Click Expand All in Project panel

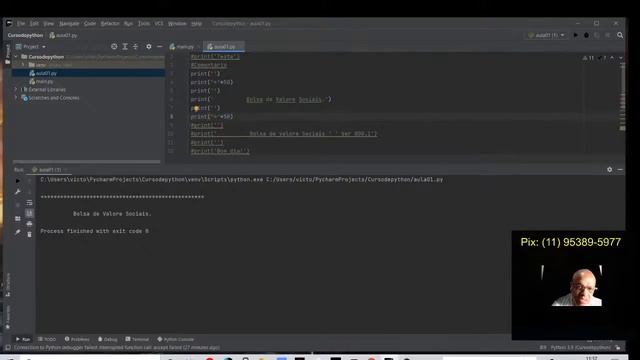(x=125, y=47)
